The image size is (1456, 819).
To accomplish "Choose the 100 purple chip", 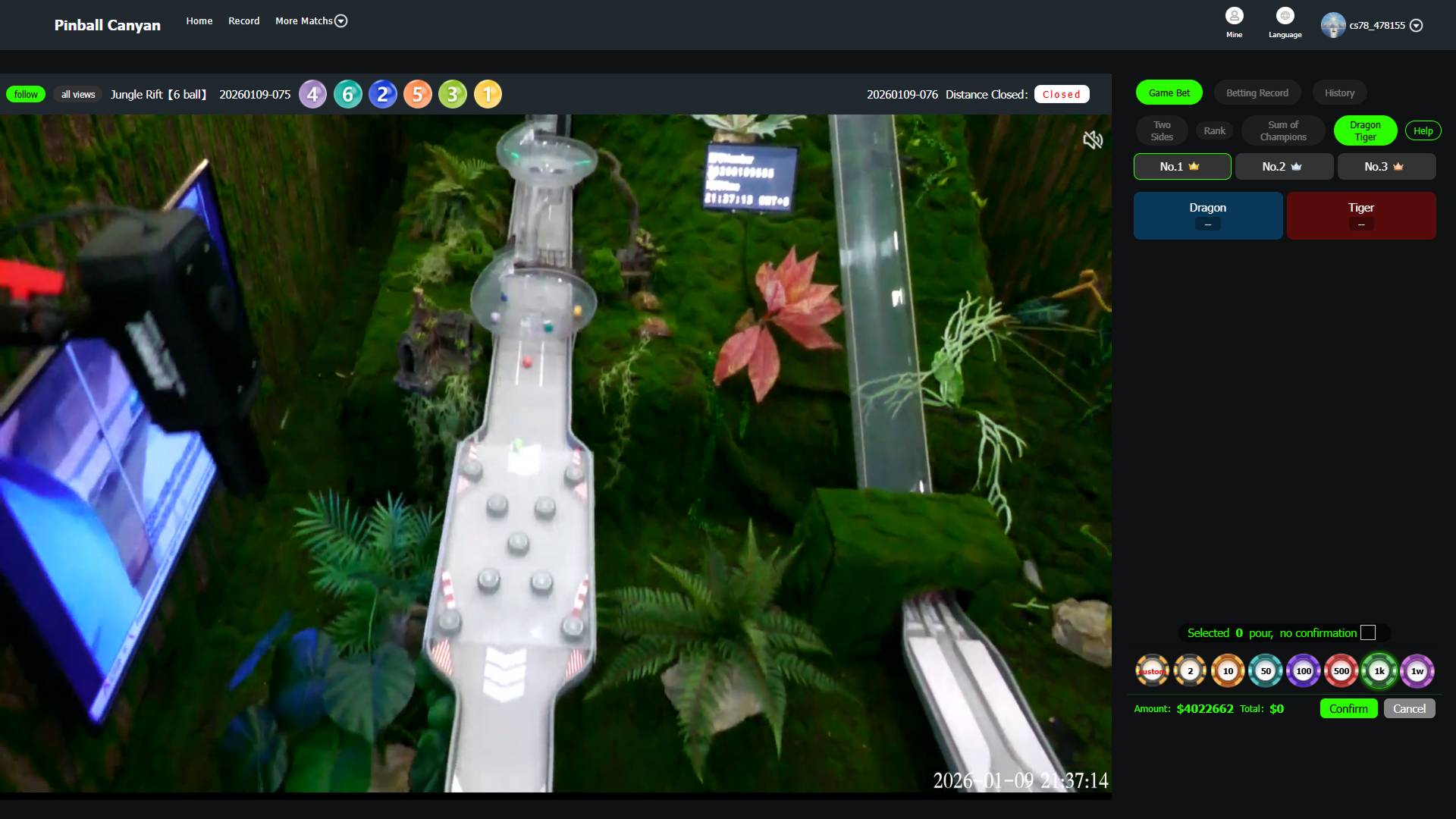I will click(x=1303, y=671).
